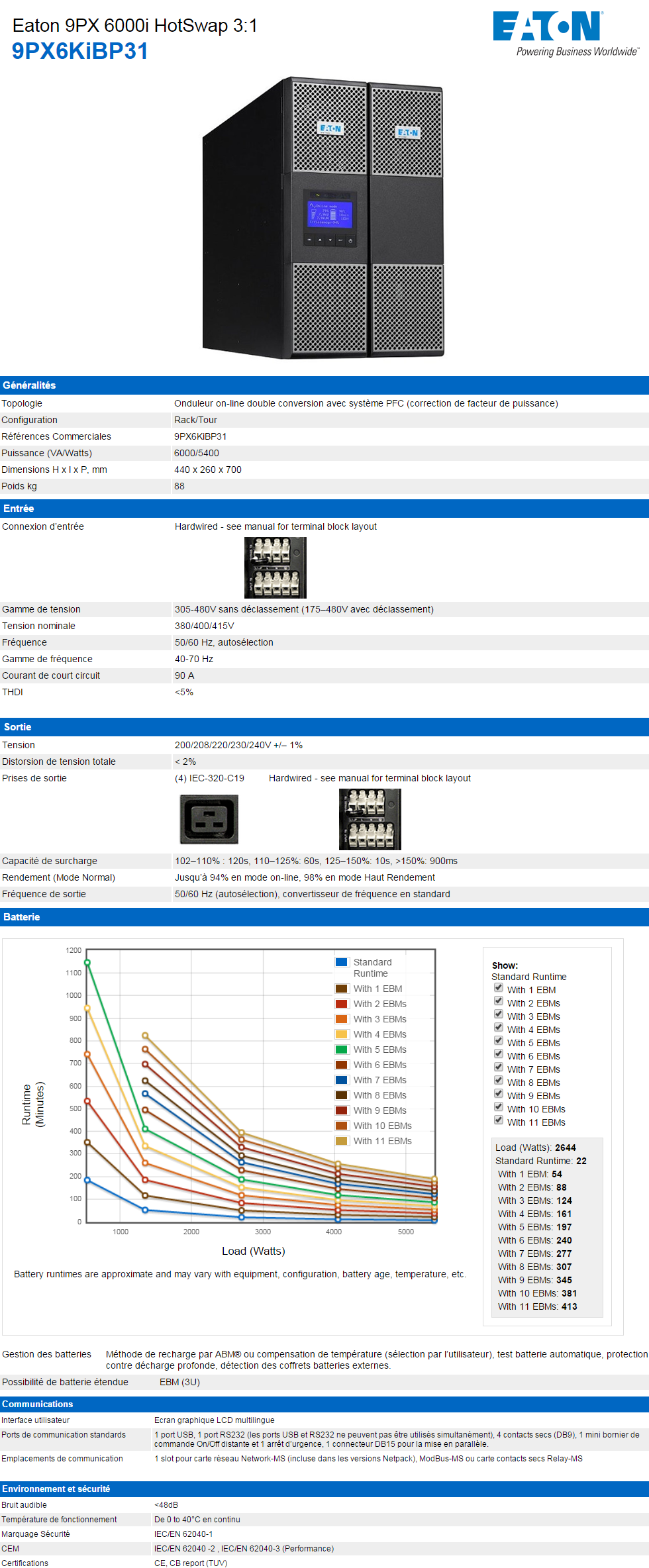Toggle the With 11 EBMs checkbox
Viewport: 649px width, 1568px height.
coord(499,1120)
